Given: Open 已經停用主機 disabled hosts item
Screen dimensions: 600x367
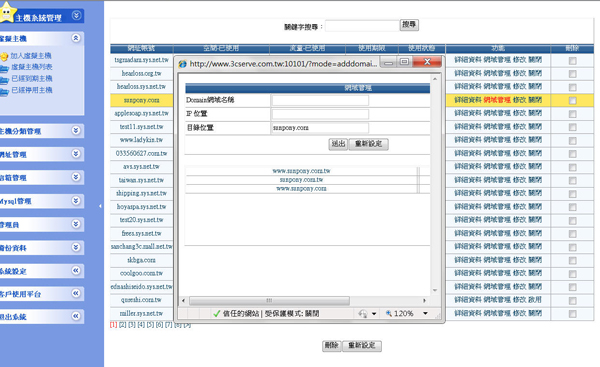Looking at the screenshot, I should pos(32,90).
